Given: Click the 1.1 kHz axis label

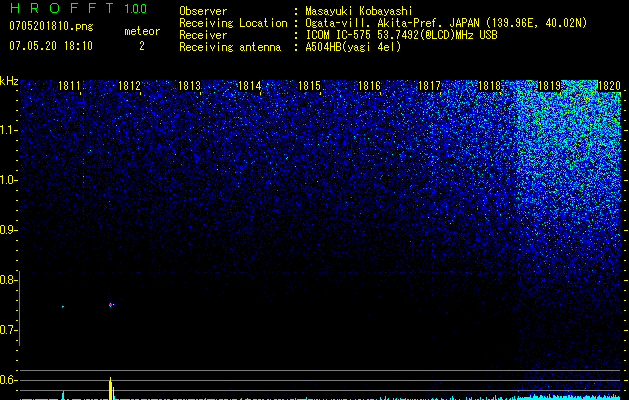Looking at the screenshot, I should [x=8, y=130].
